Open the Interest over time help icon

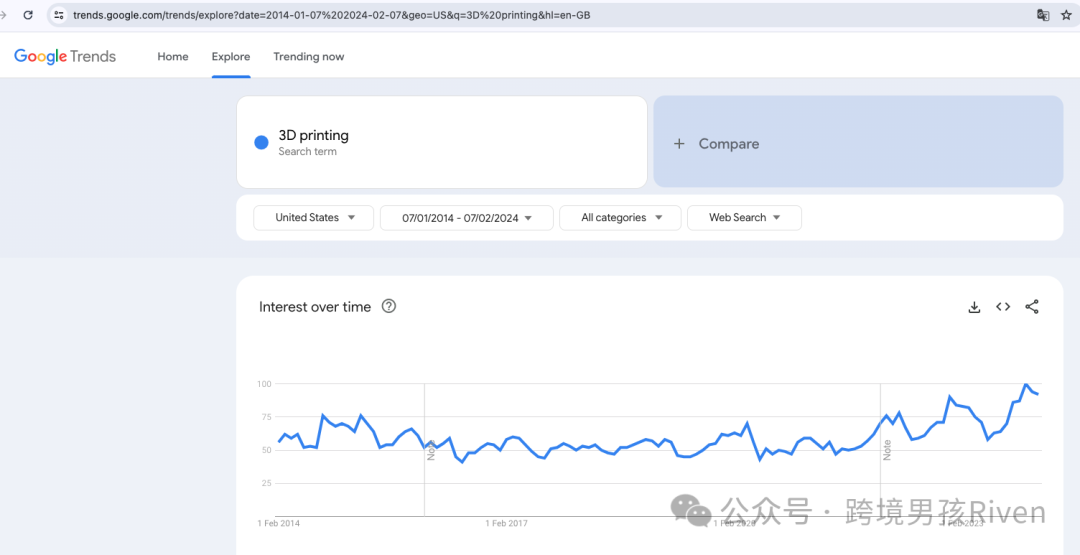(389, 307)
